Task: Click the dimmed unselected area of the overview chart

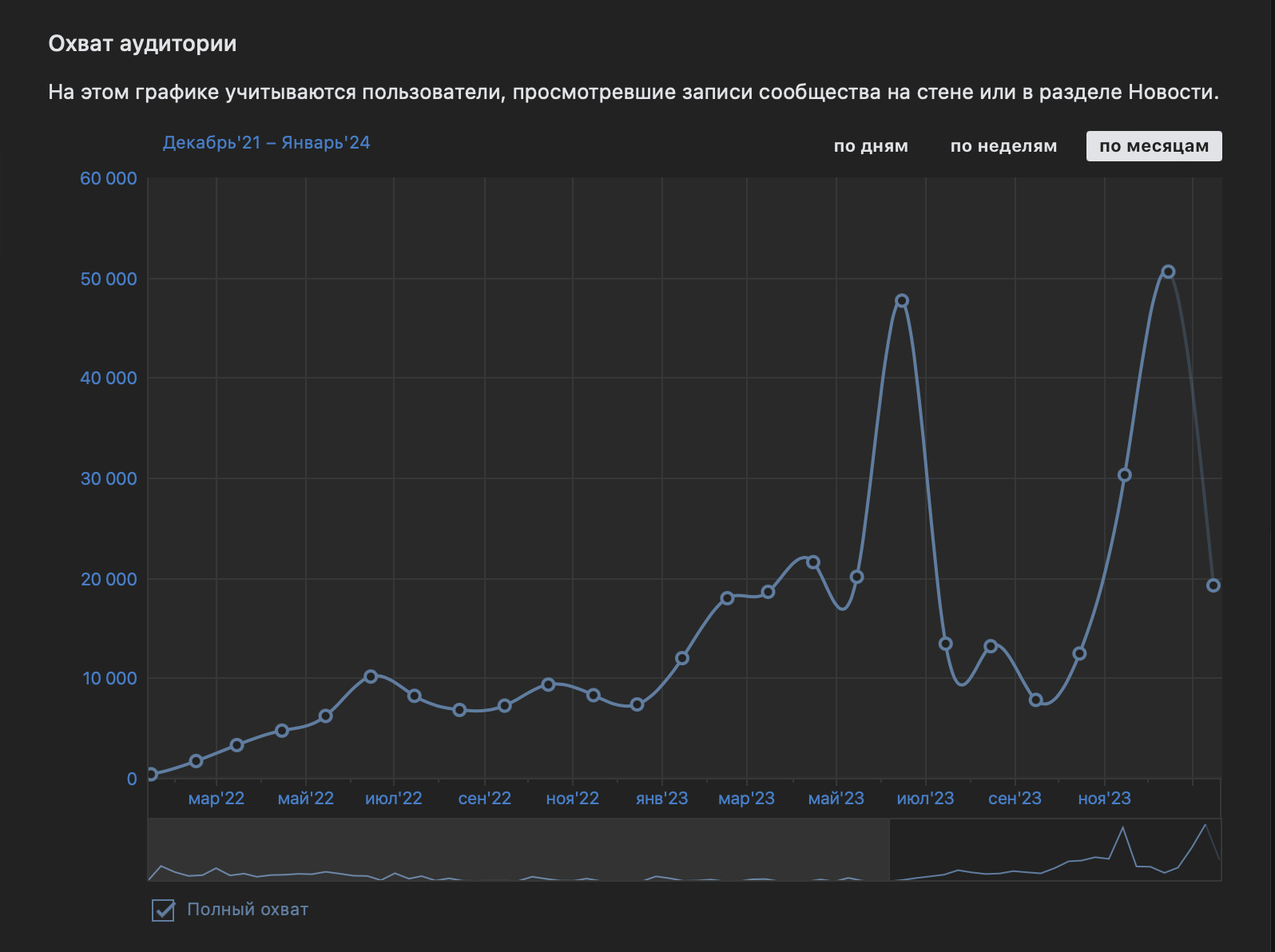Action: tap(518, 850)
